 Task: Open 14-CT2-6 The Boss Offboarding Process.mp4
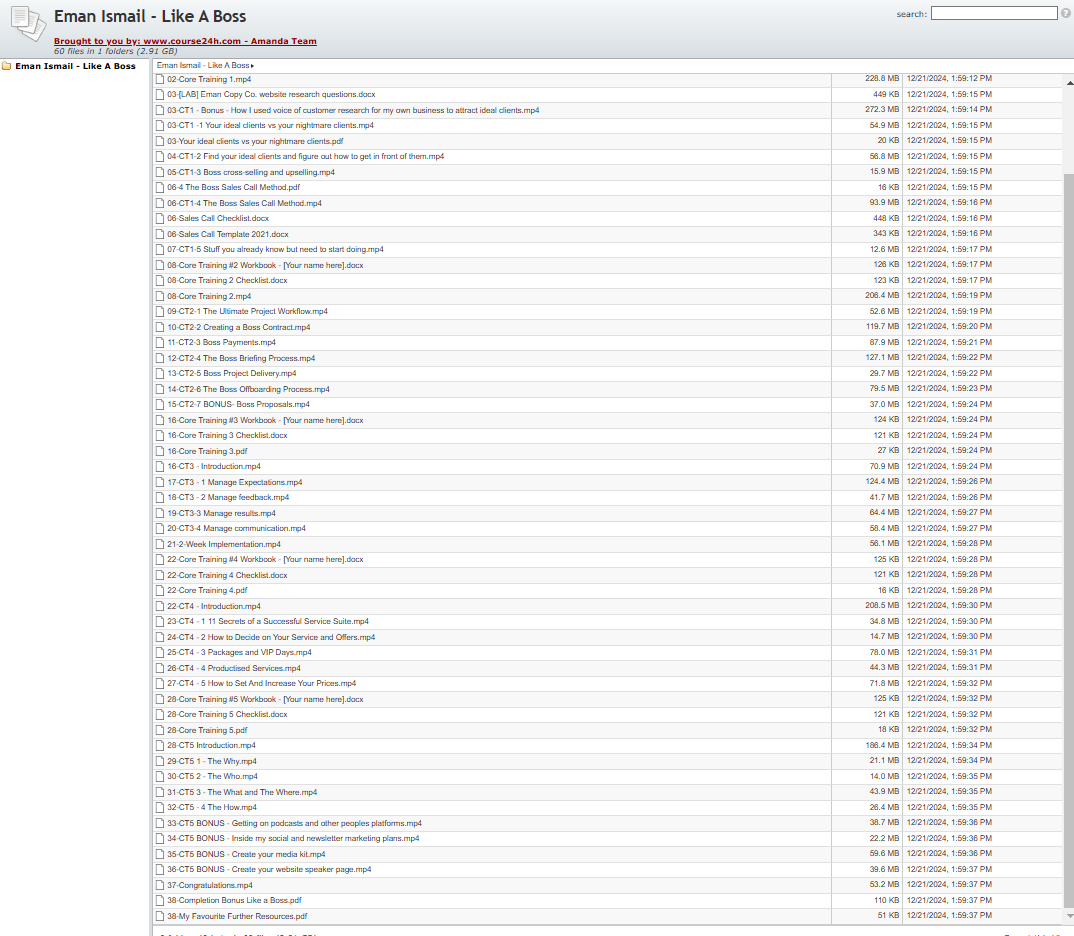tap(249, 389)
